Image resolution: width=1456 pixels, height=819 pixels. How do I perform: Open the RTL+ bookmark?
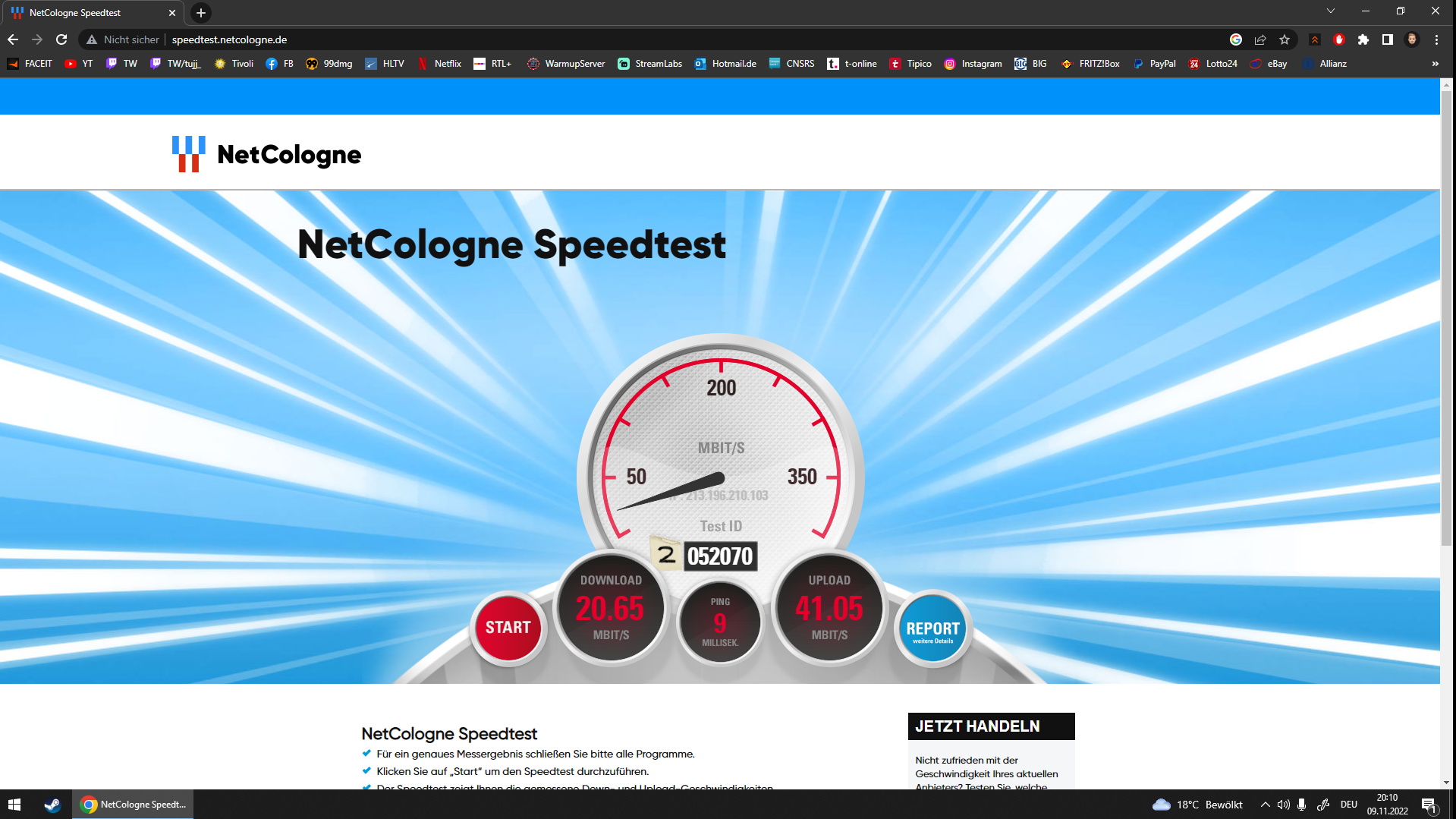[x=492, y=64]
